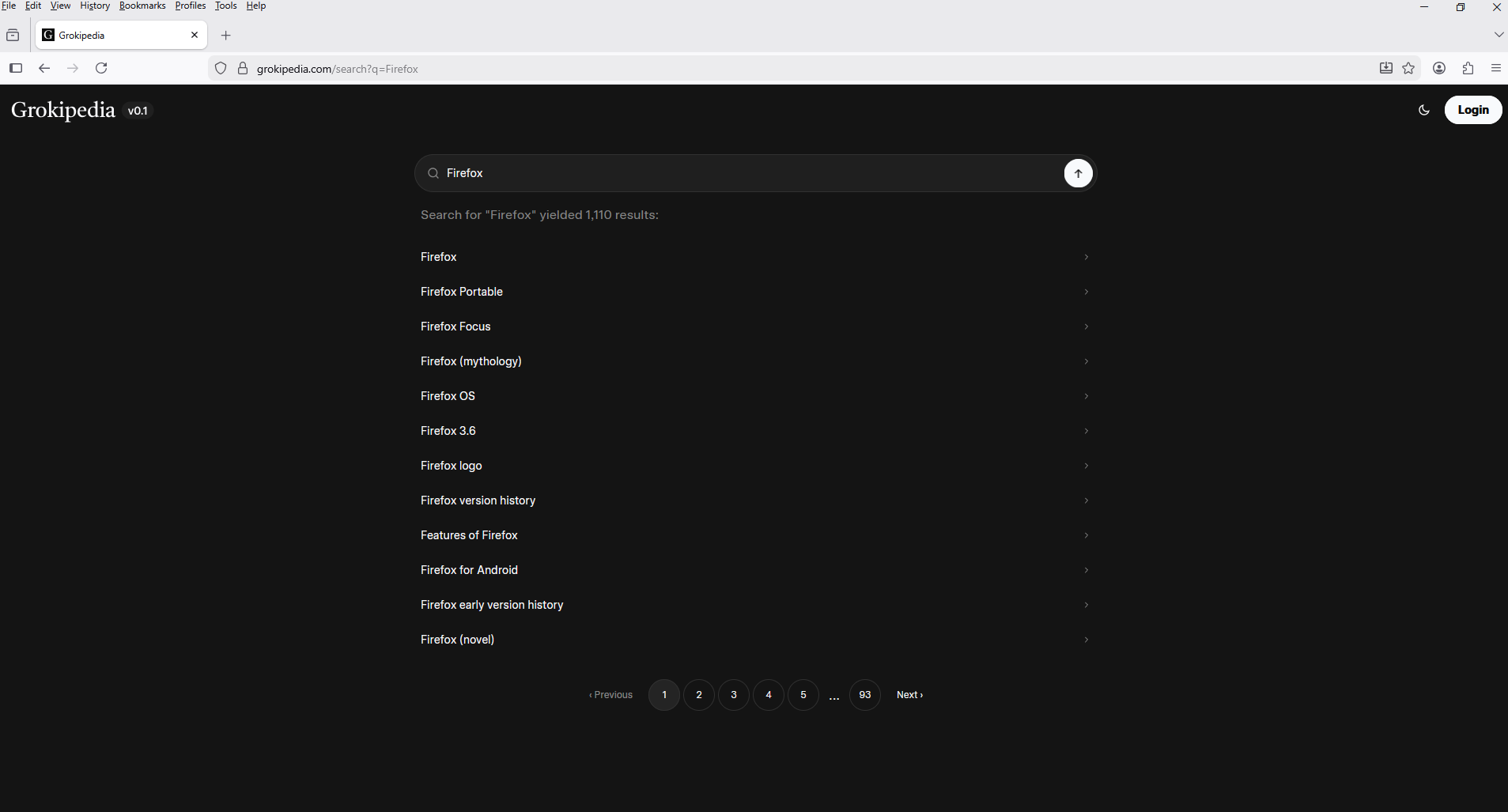Submit search with the arrow-up button

point(1078,173)
